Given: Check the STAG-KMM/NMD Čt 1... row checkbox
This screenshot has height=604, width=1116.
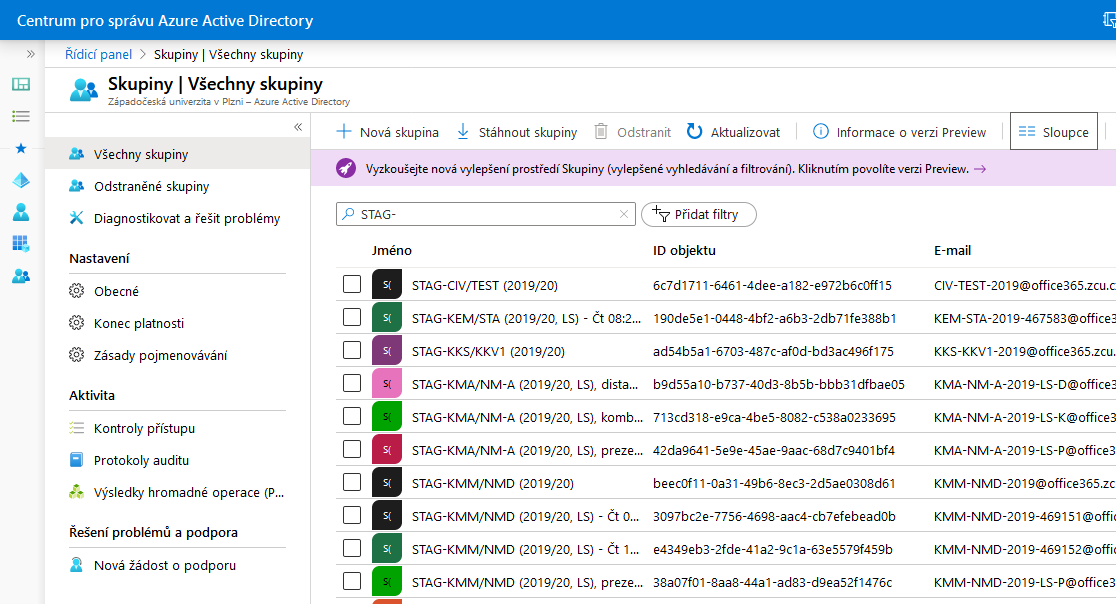Looking at the screenshot, I should pyautogui.click(x=352, y=548).
